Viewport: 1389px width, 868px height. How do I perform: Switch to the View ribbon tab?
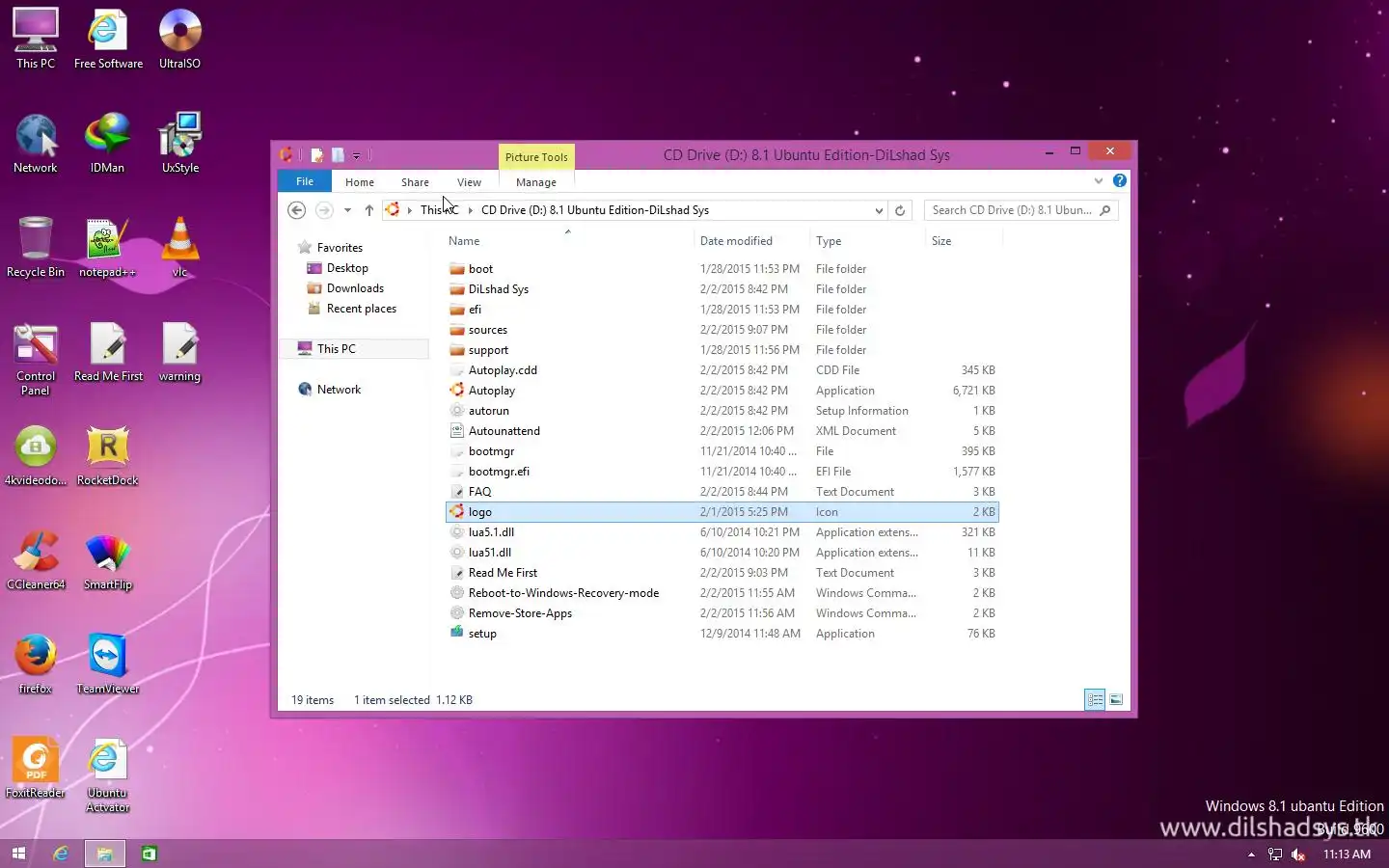[x=469, y=182]
